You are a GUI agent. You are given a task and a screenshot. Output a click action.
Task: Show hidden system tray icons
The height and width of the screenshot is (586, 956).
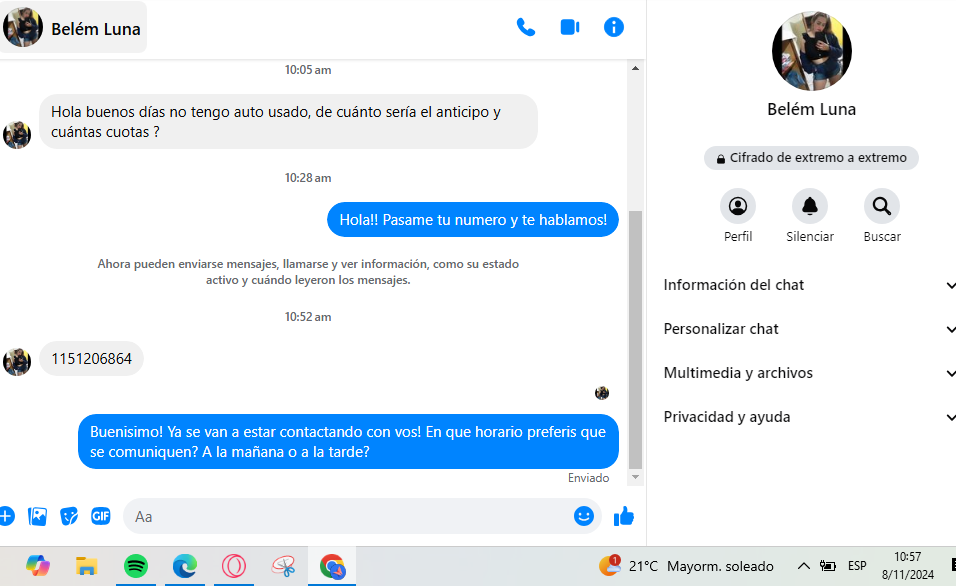click(x=804, y=566)
